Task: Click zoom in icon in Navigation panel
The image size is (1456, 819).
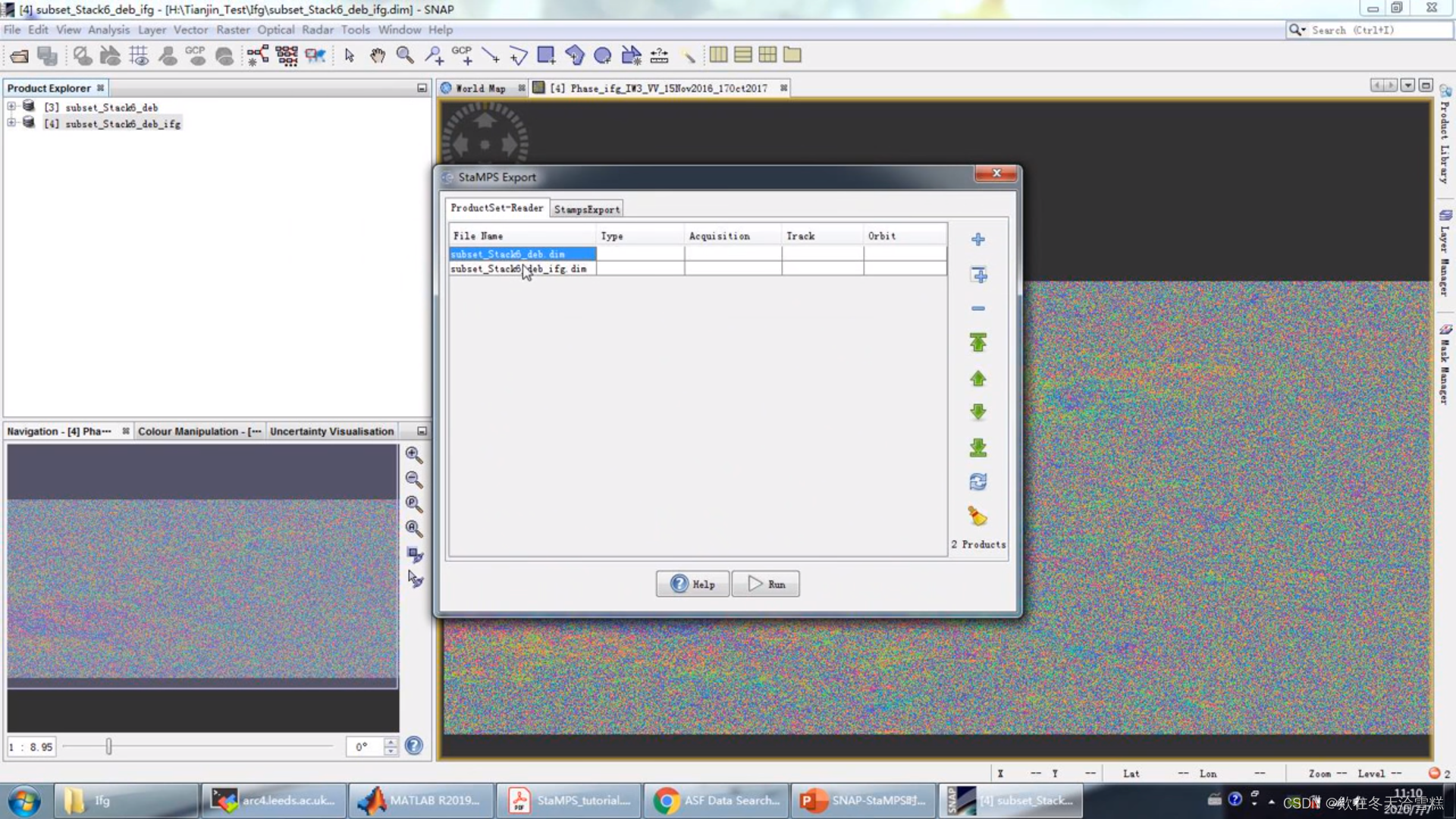Action: (413, 454)
